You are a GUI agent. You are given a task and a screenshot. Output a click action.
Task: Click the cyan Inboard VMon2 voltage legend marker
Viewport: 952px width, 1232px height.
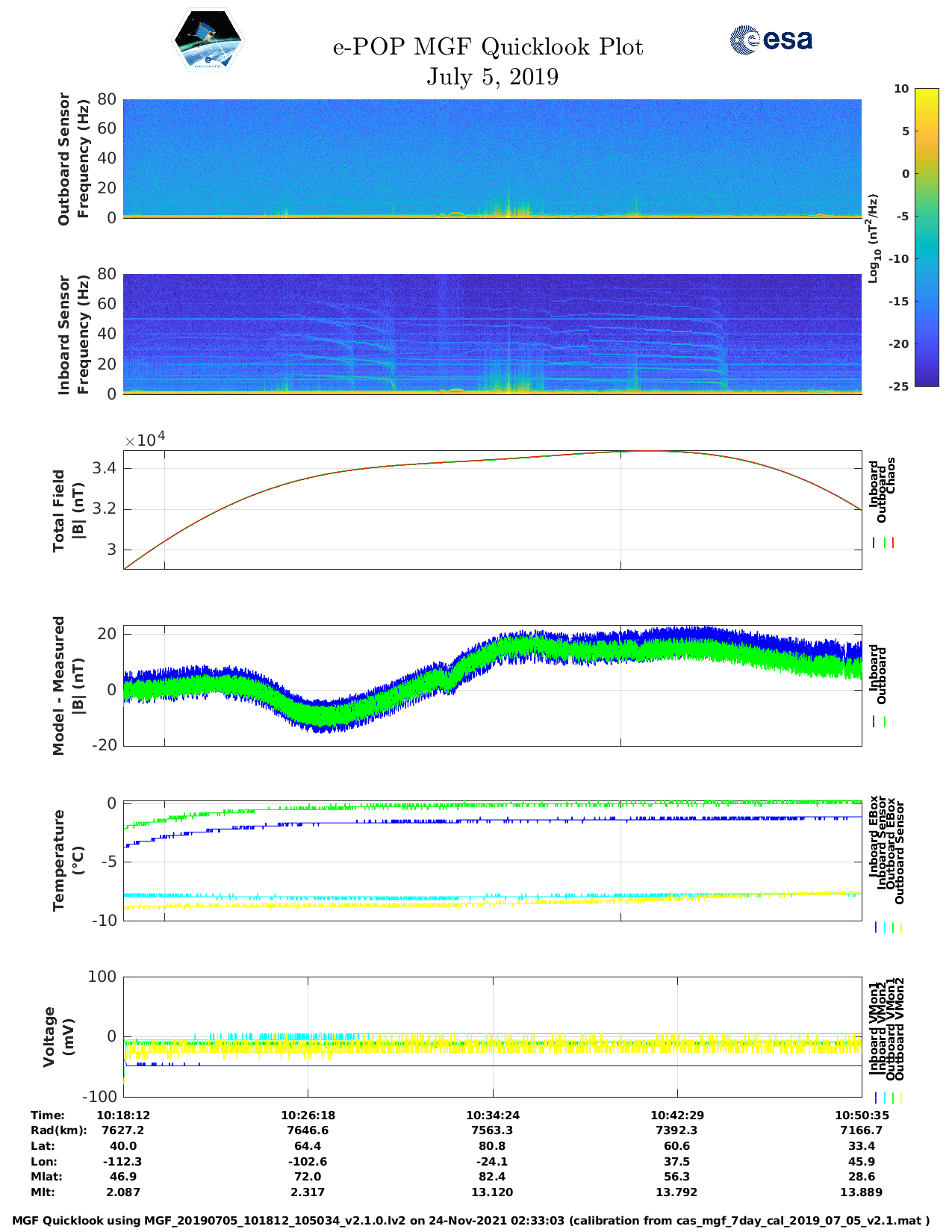(x=884, y=1098)
